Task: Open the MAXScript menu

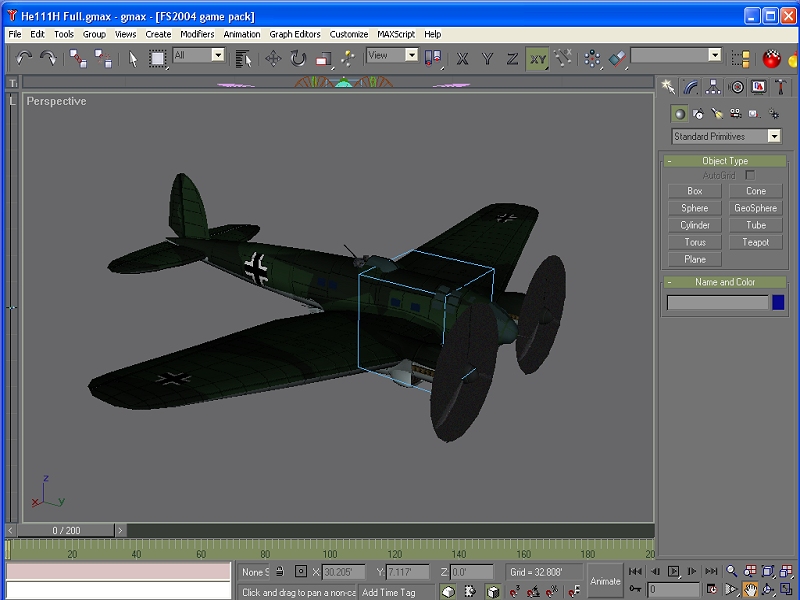Action: pos(396,34)
